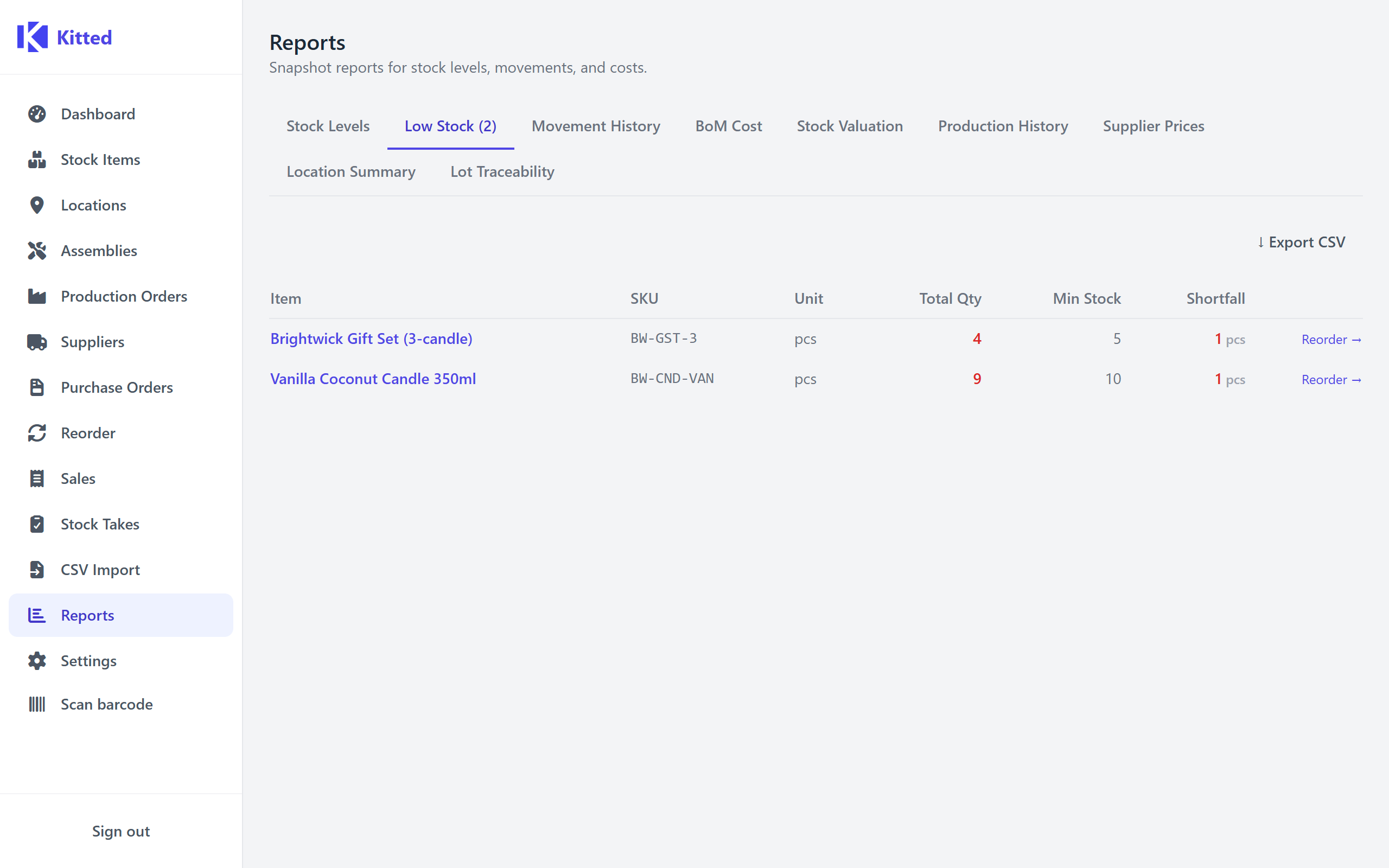This screenshot has width=1389, height=868.
Task: Click the CSV Import file icon
Action: point(37,570)
